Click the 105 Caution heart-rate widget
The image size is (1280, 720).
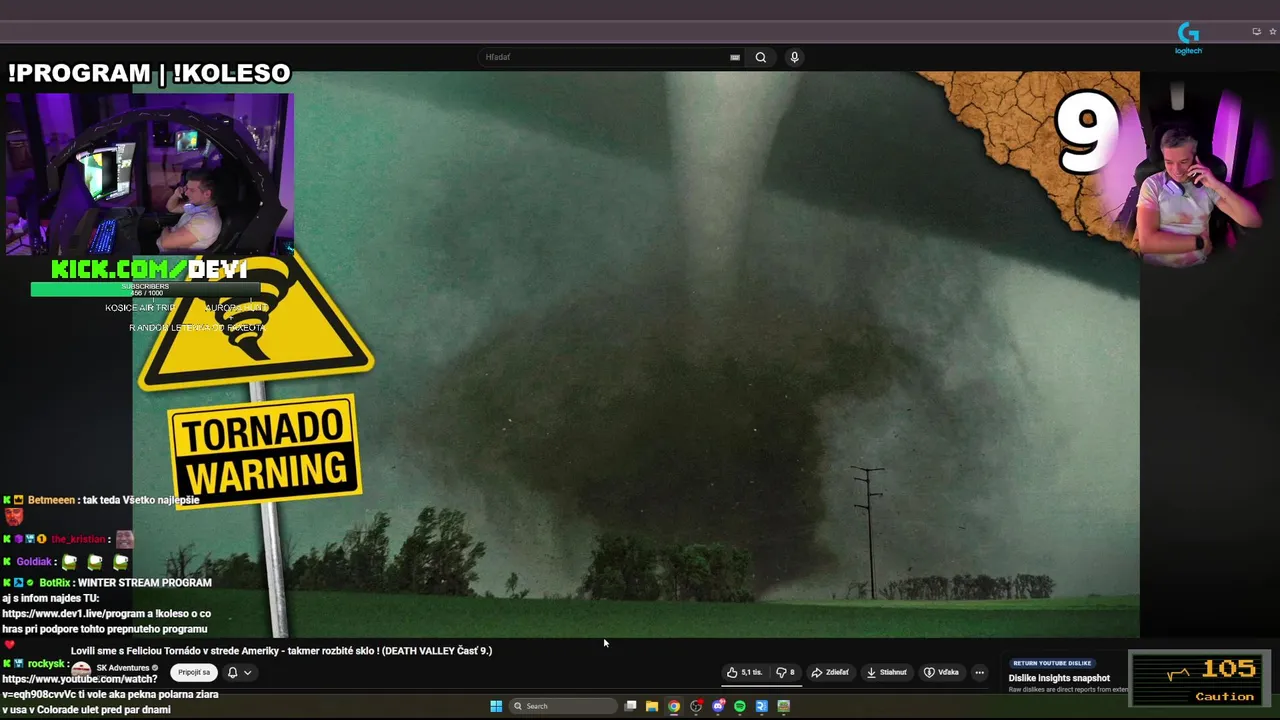click(1199, 678)
